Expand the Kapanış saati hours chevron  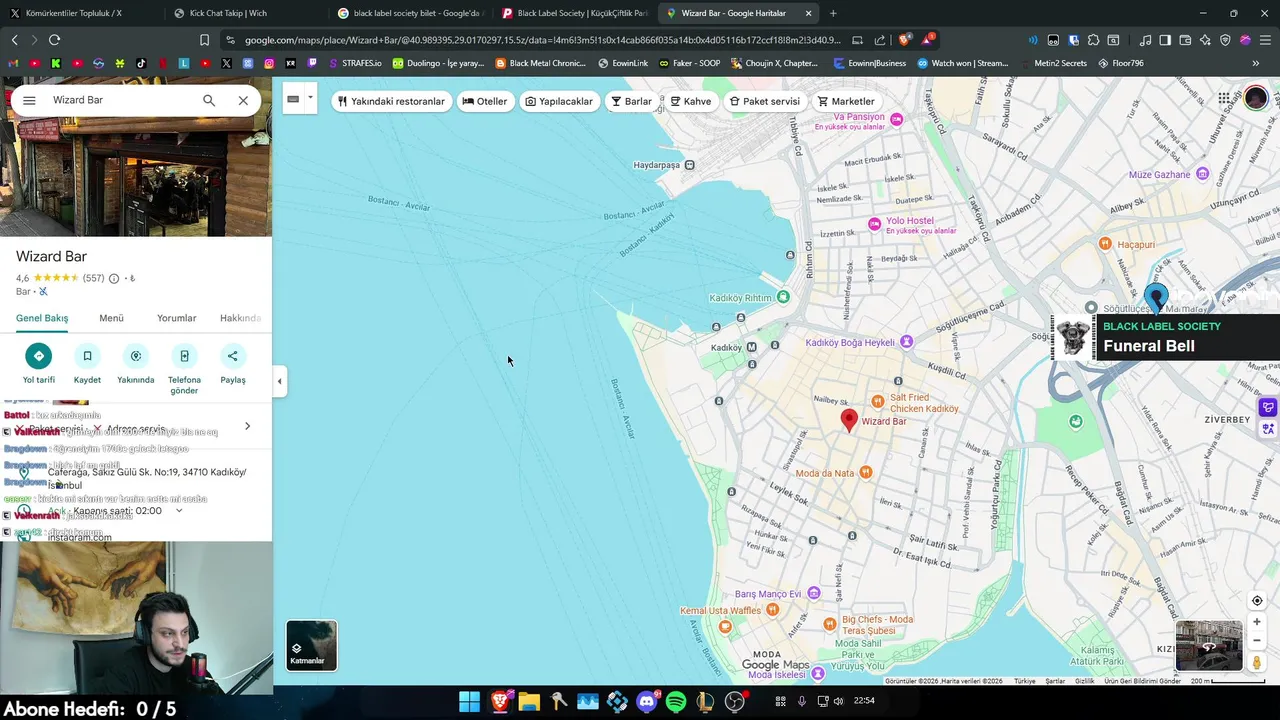coord(179,511)
